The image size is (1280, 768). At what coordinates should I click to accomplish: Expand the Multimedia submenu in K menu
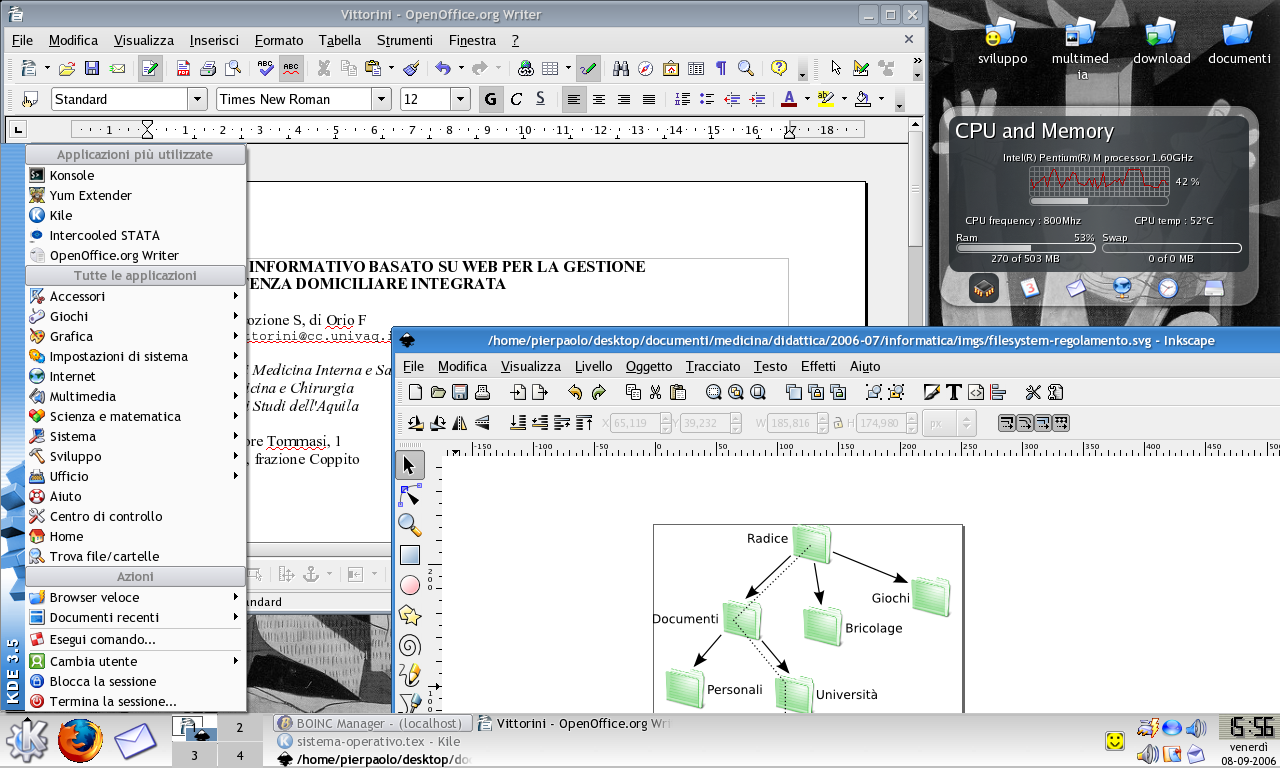click(135, 396)
